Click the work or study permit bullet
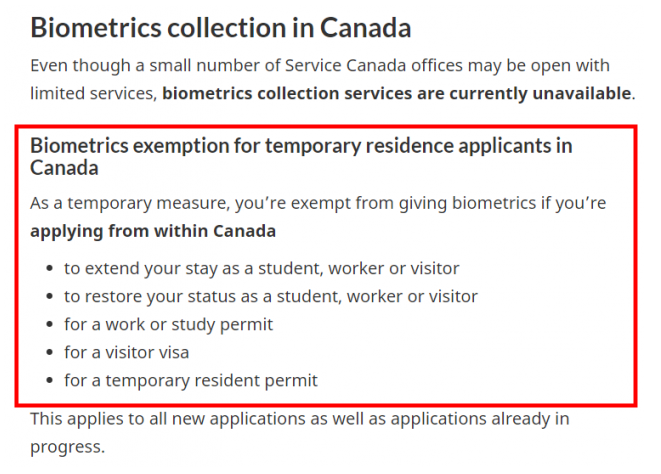Screen dimensions: 661x474 tap(168, 324)
